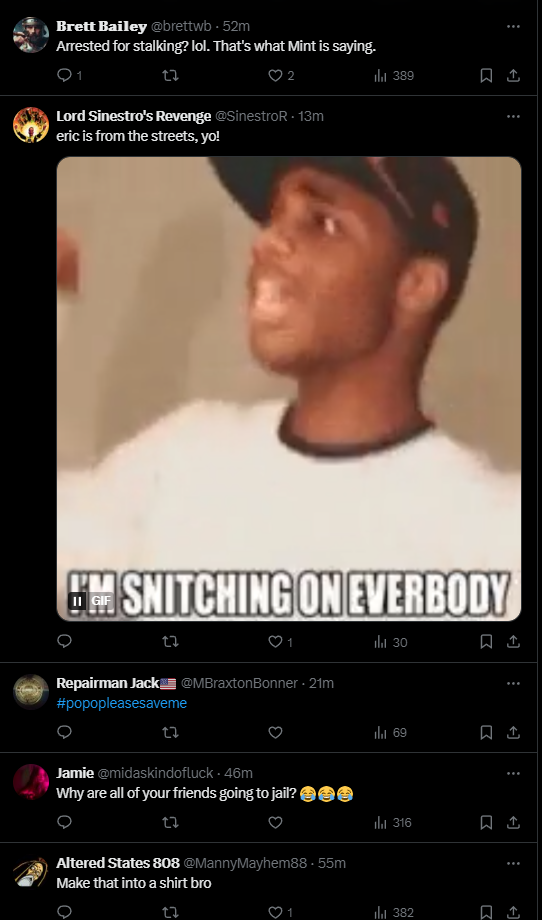Open more options on Jamie's tweet
This screenshot has width=542, height=920.
(x=513, y=773)
